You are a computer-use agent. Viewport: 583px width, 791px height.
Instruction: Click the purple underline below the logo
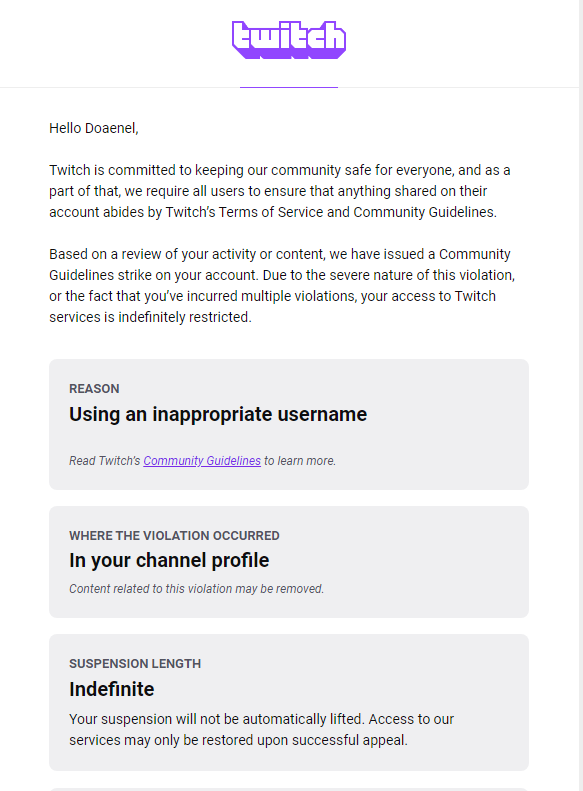289,87
